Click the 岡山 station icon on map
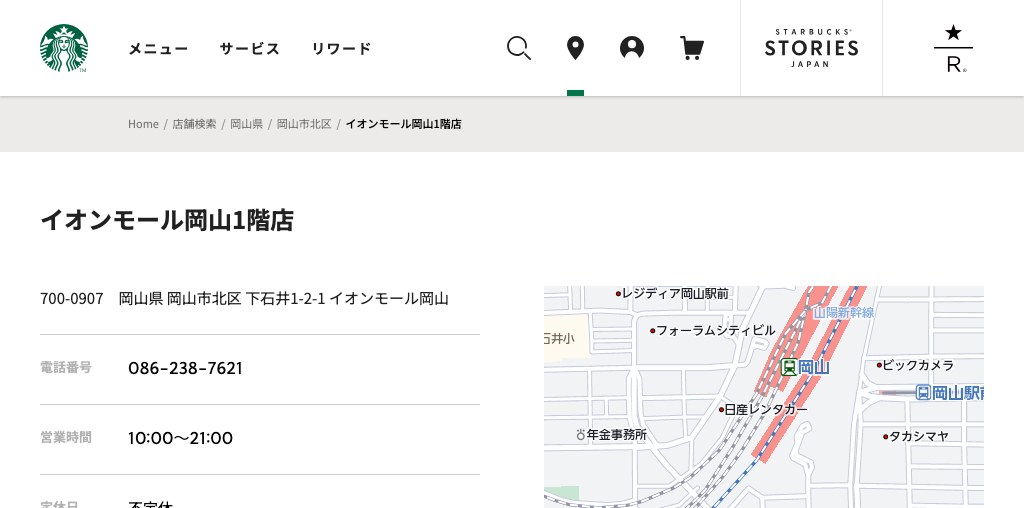 tap(789, 368)
